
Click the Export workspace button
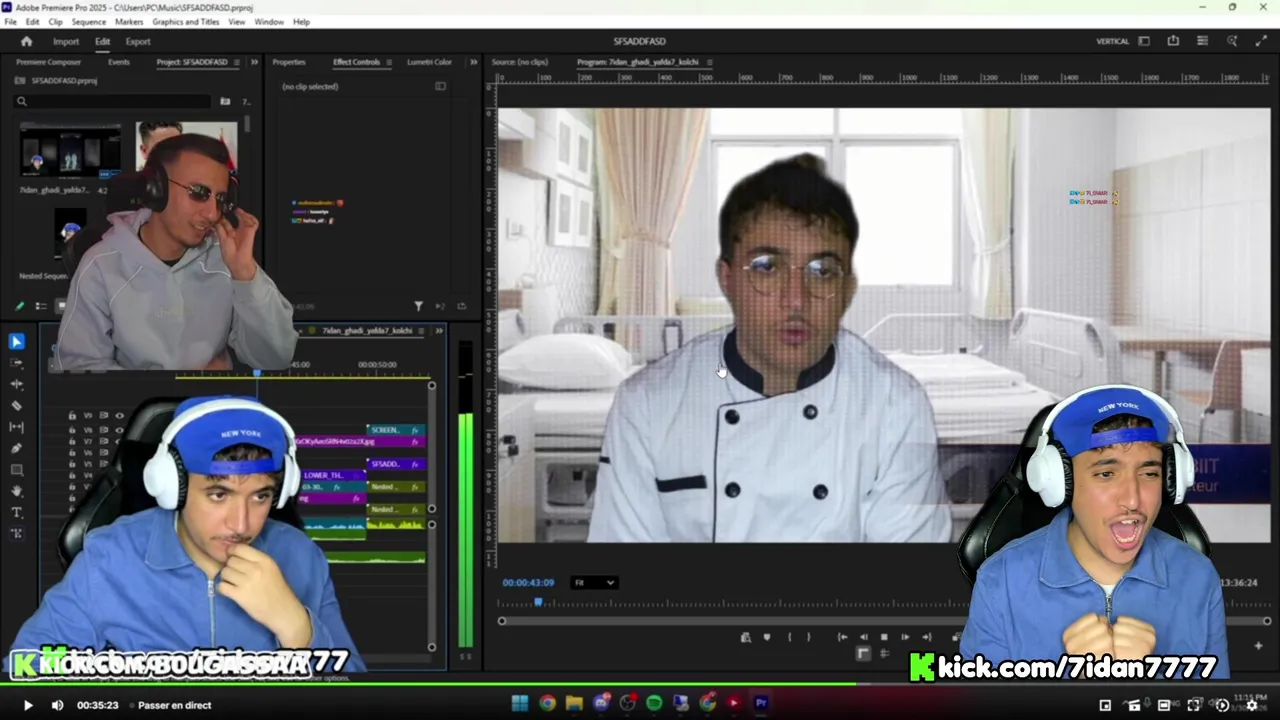click(138, 41)
